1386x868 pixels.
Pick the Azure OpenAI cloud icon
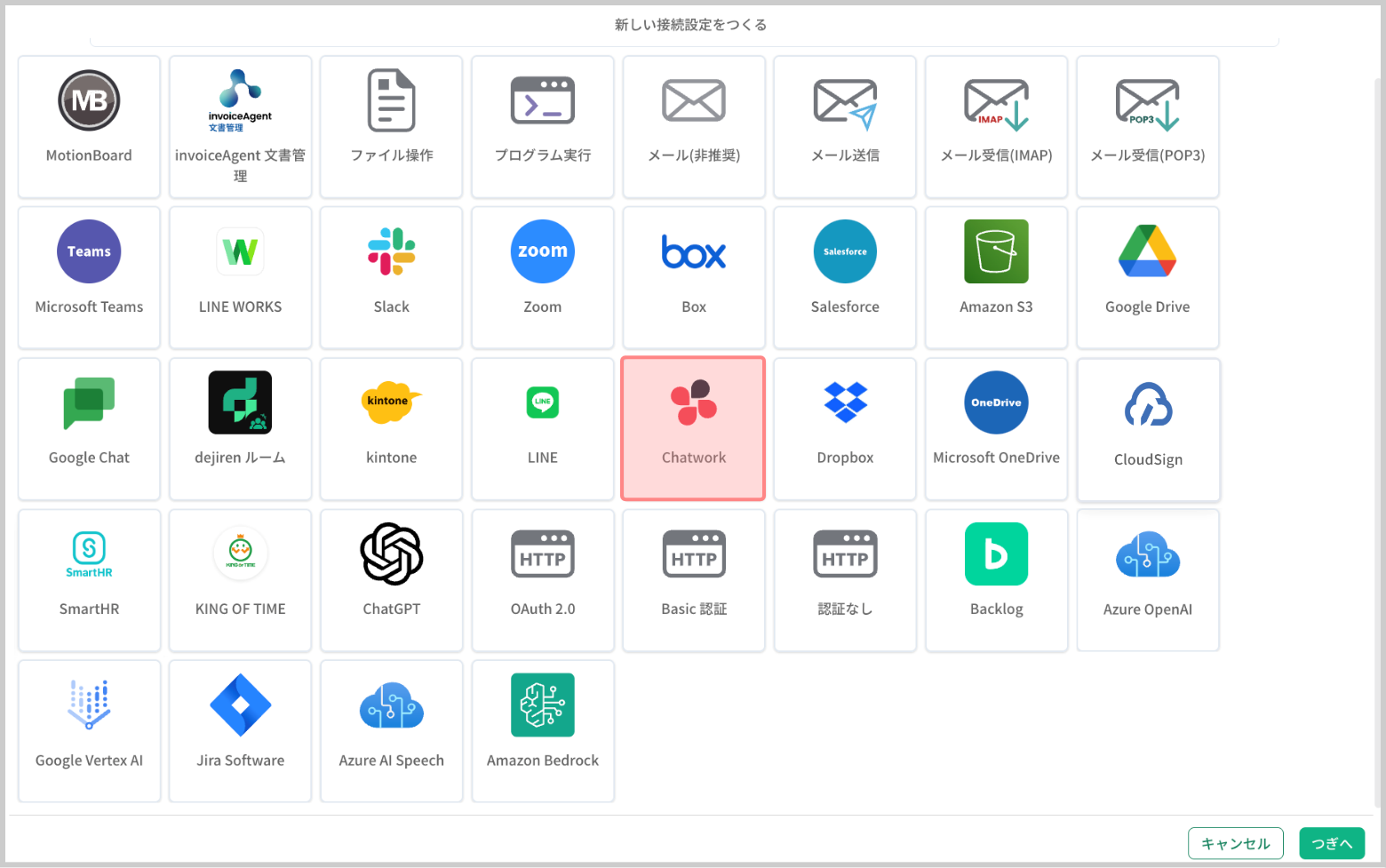(1148, 554)
